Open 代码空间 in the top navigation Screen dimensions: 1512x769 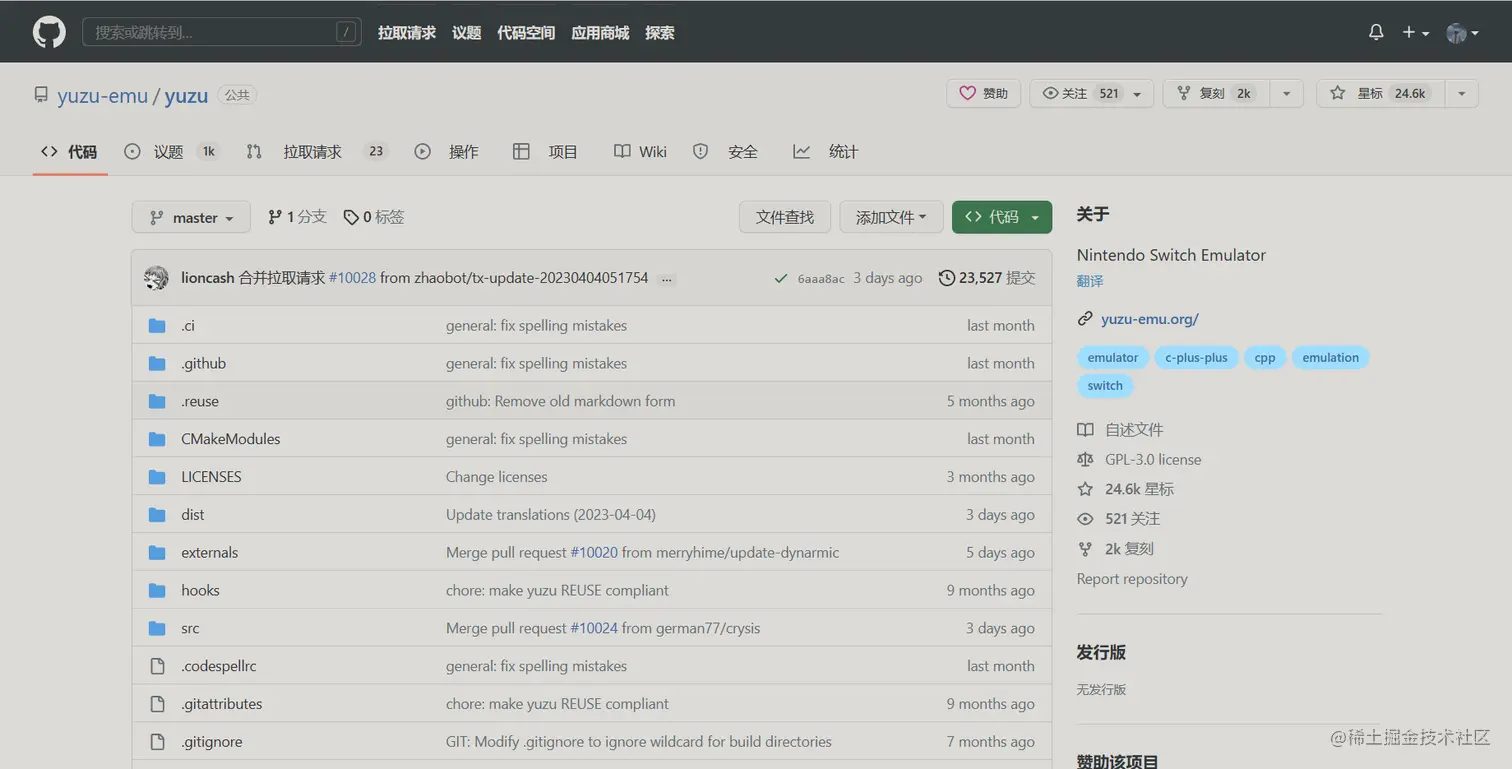tap(526, 32)
